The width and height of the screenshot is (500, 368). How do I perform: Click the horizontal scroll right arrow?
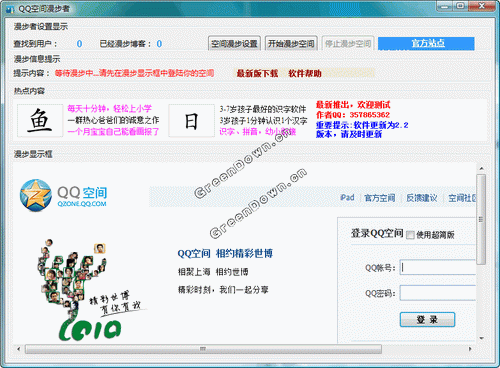tap(470, 349)
